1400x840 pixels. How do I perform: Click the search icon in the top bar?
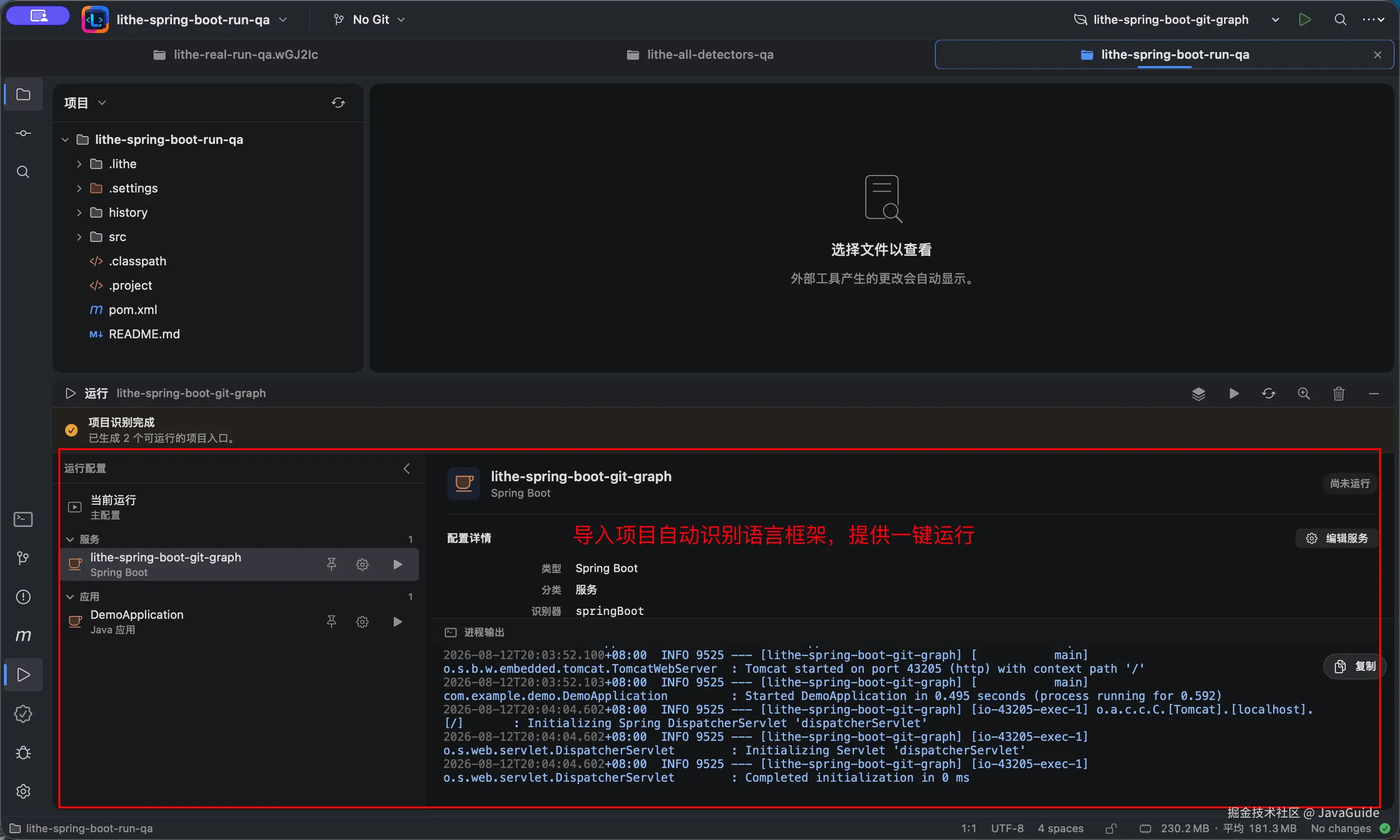coord(1340,20)
